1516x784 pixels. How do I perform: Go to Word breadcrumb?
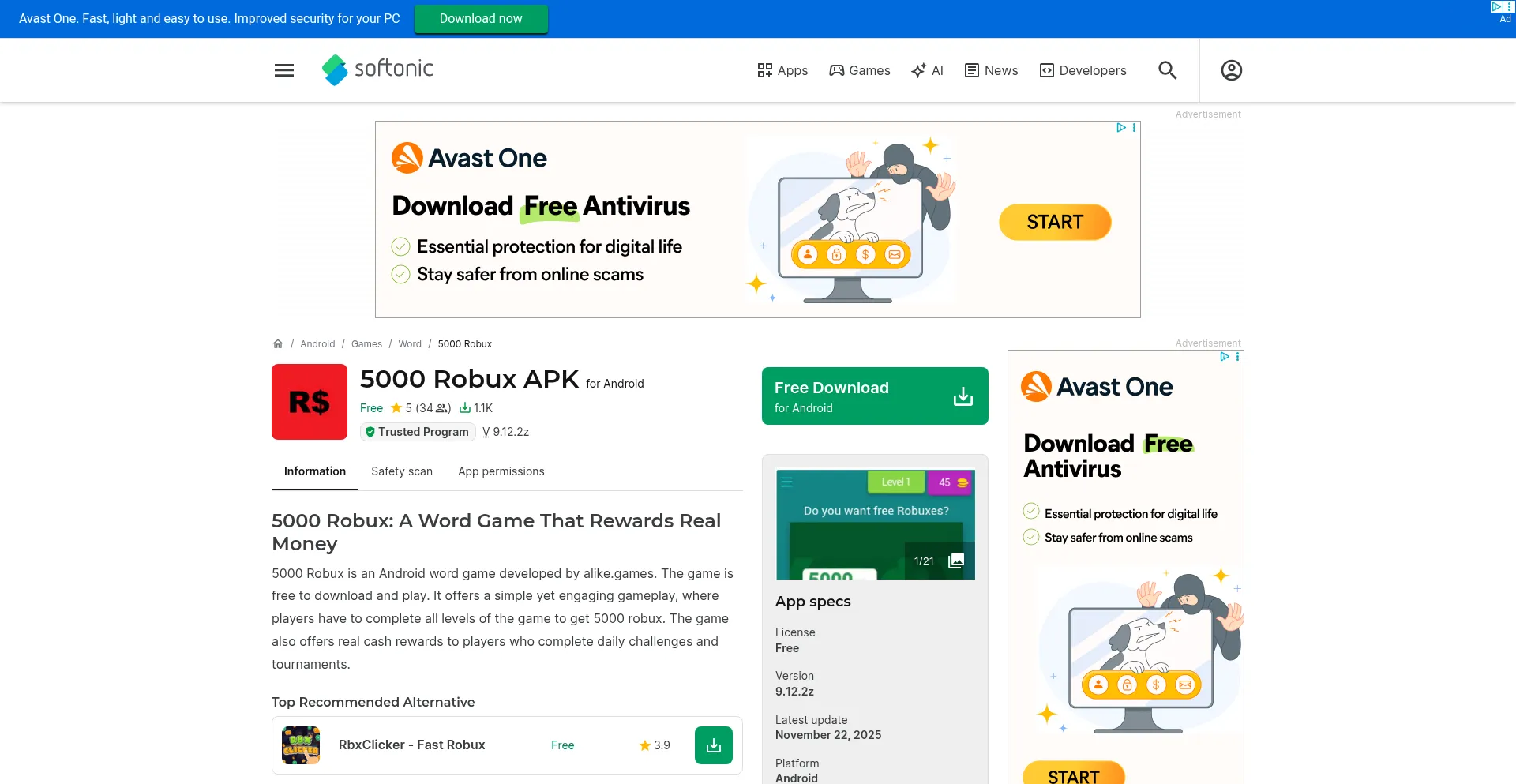[410, 343]
